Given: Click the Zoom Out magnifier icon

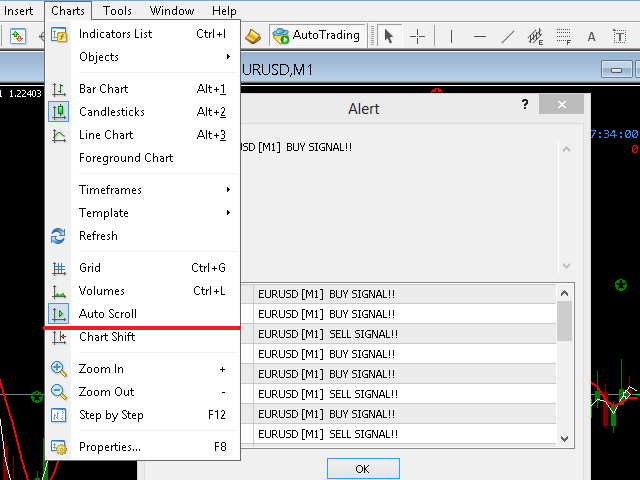Looking at the screenshot, I should [59, 392].
